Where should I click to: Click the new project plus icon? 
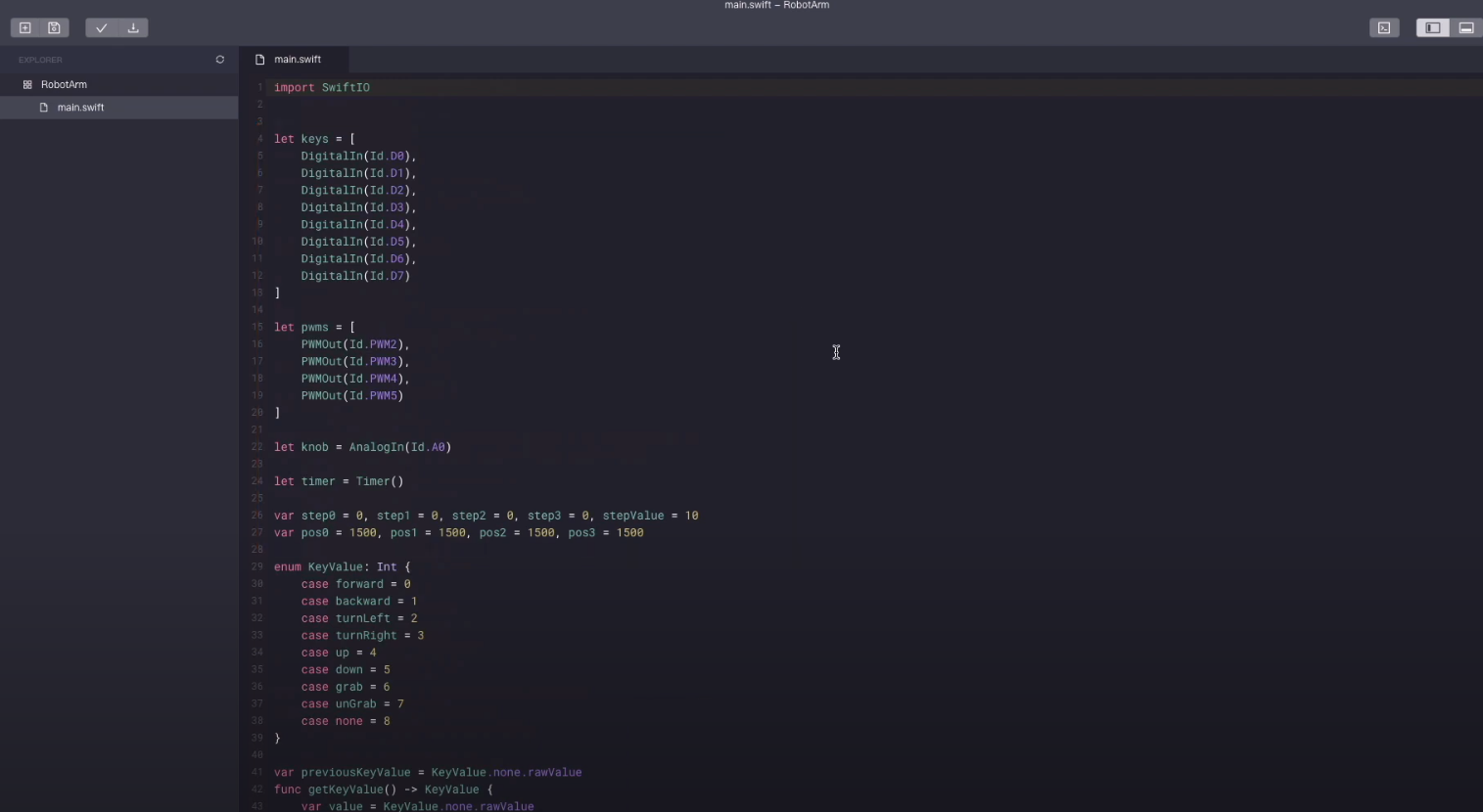25,27
